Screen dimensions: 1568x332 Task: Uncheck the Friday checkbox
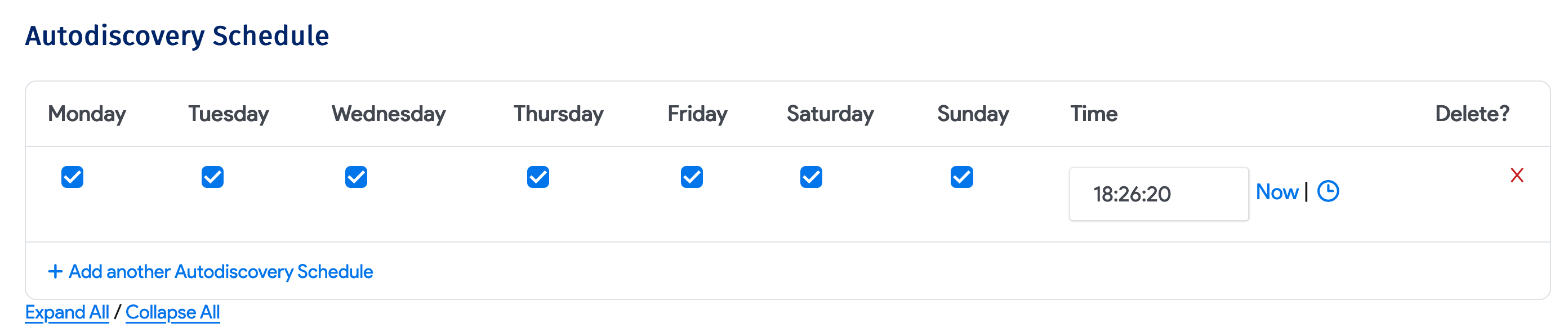click(691, 178)
